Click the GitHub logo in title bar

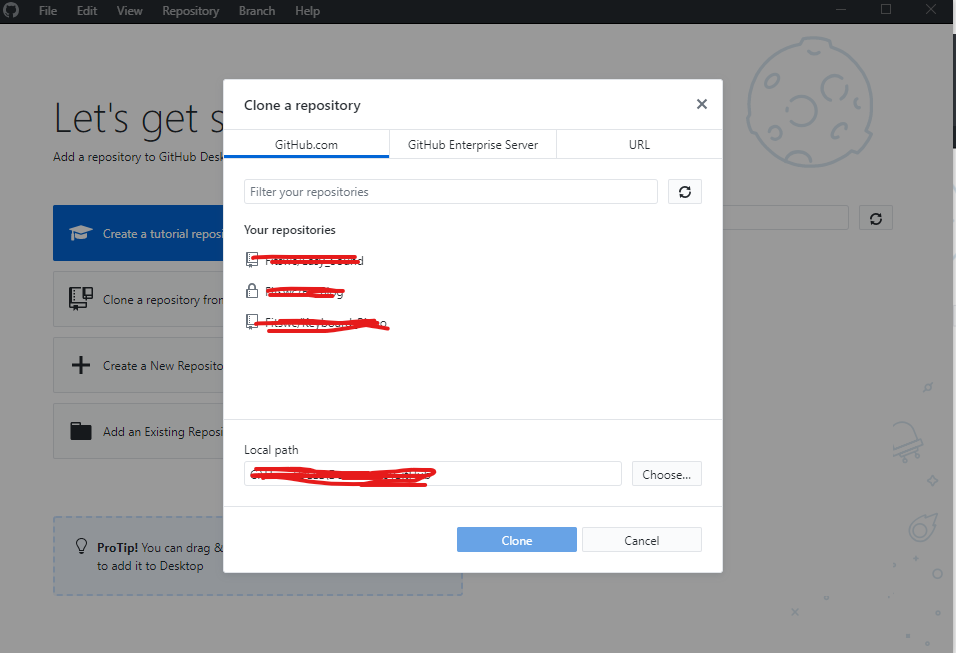point(11,10)
